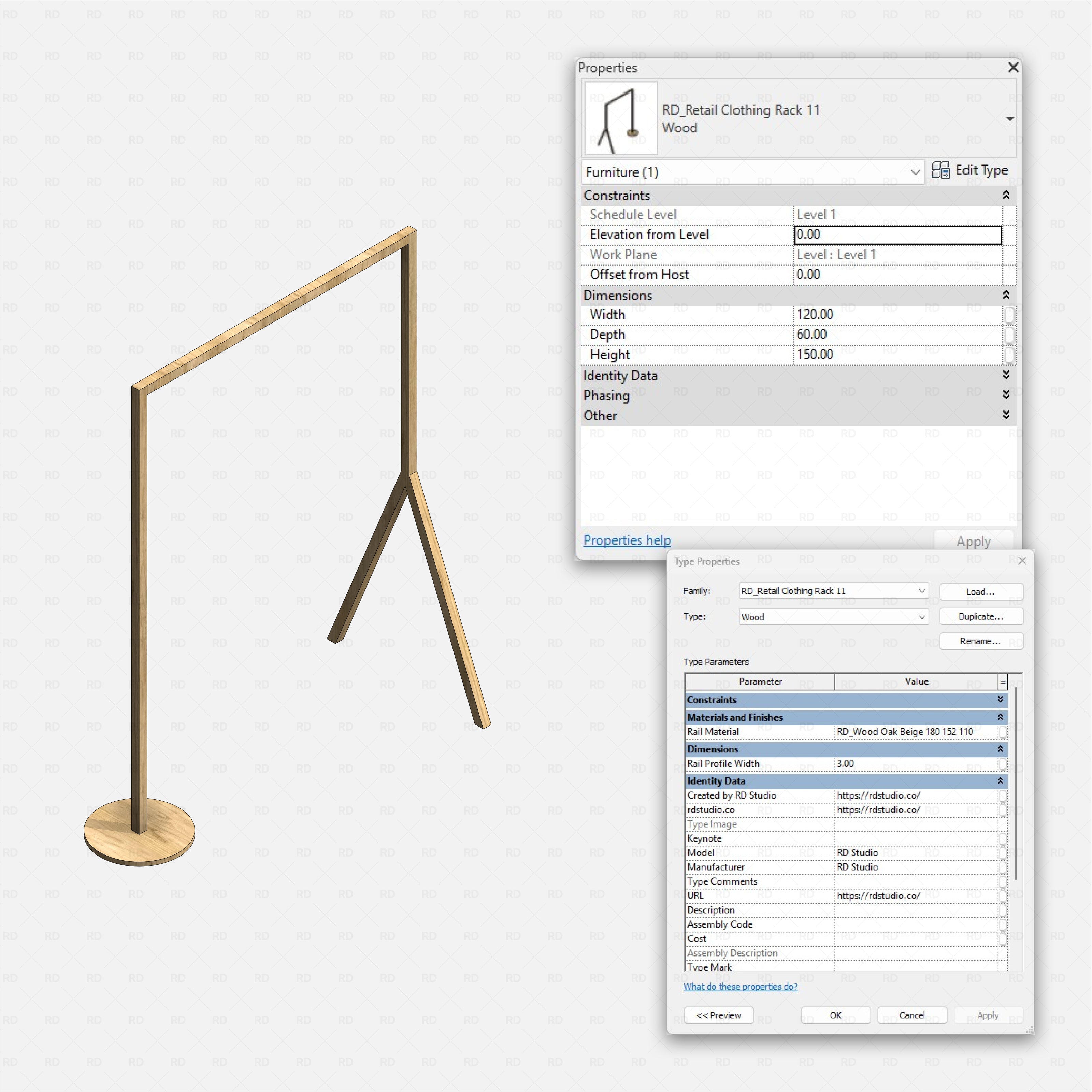The image size is (1092, 1092).
Task: Click the Type Comments value cell
Action: [916, 881]
